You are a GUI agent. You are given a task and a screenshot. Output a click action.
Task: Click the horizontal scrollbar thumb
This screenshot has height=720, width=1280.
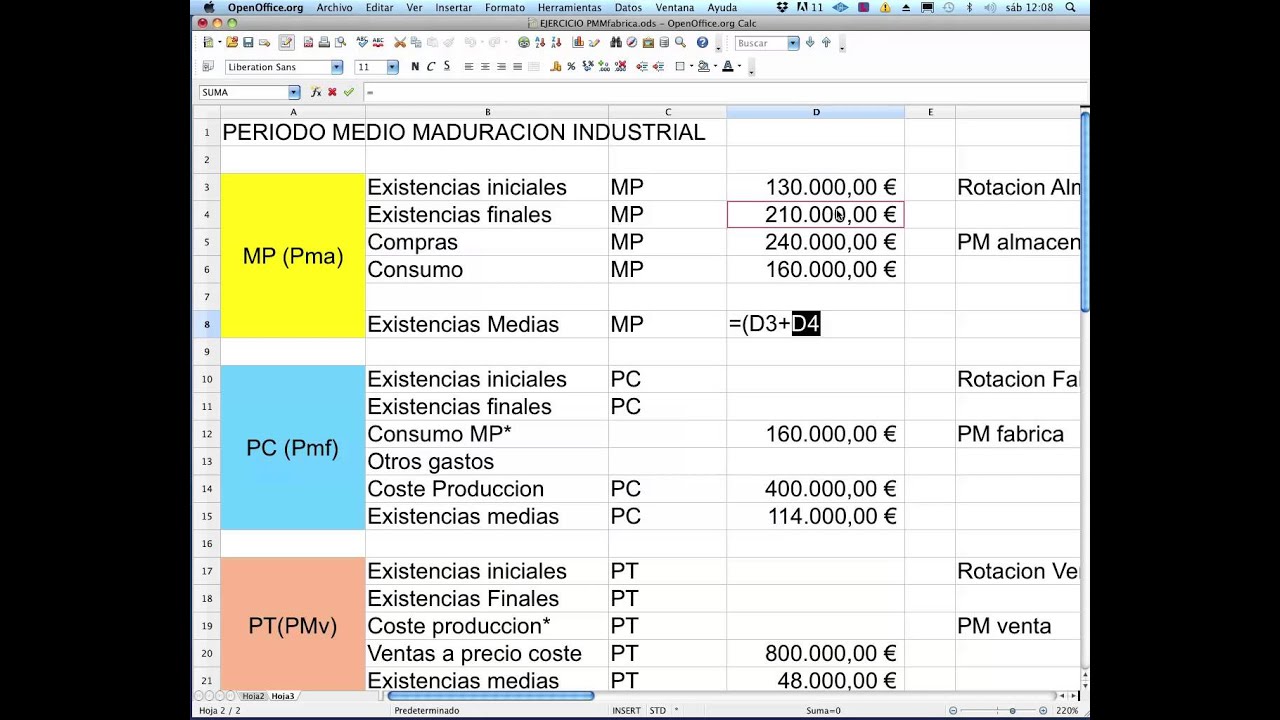491,696
